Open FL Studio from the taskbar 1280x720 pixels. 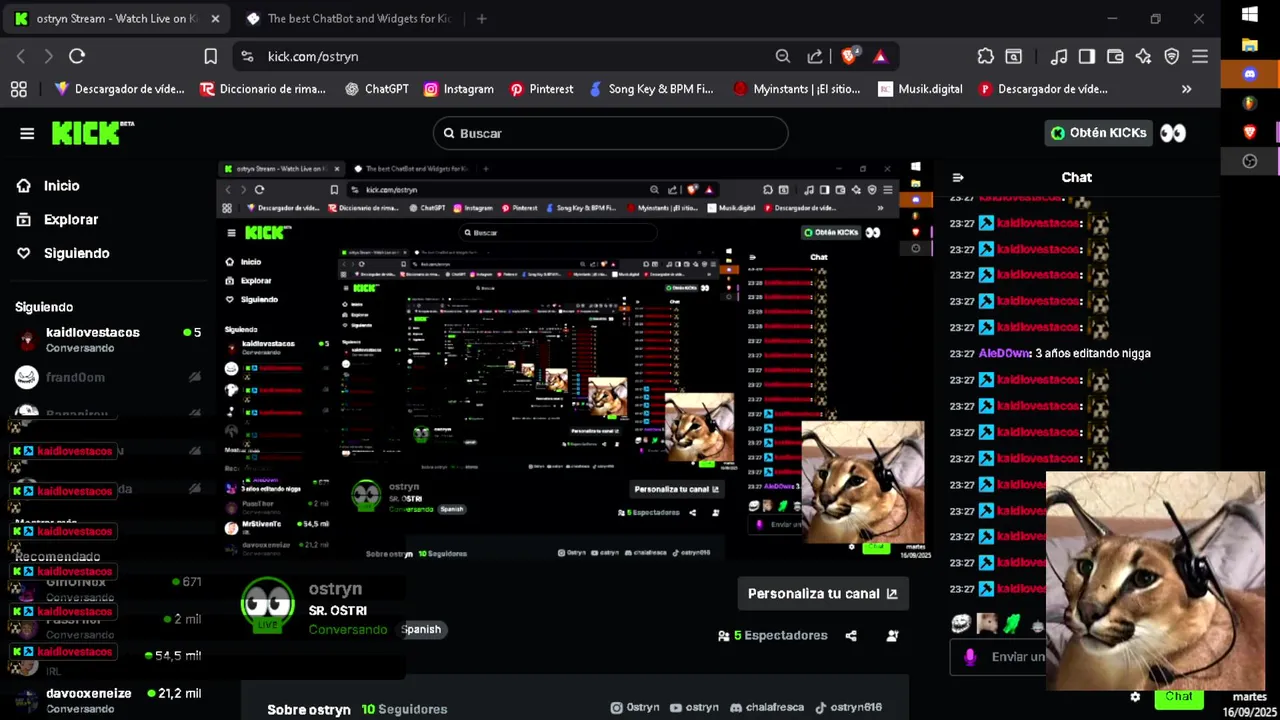click(1249, 103)
